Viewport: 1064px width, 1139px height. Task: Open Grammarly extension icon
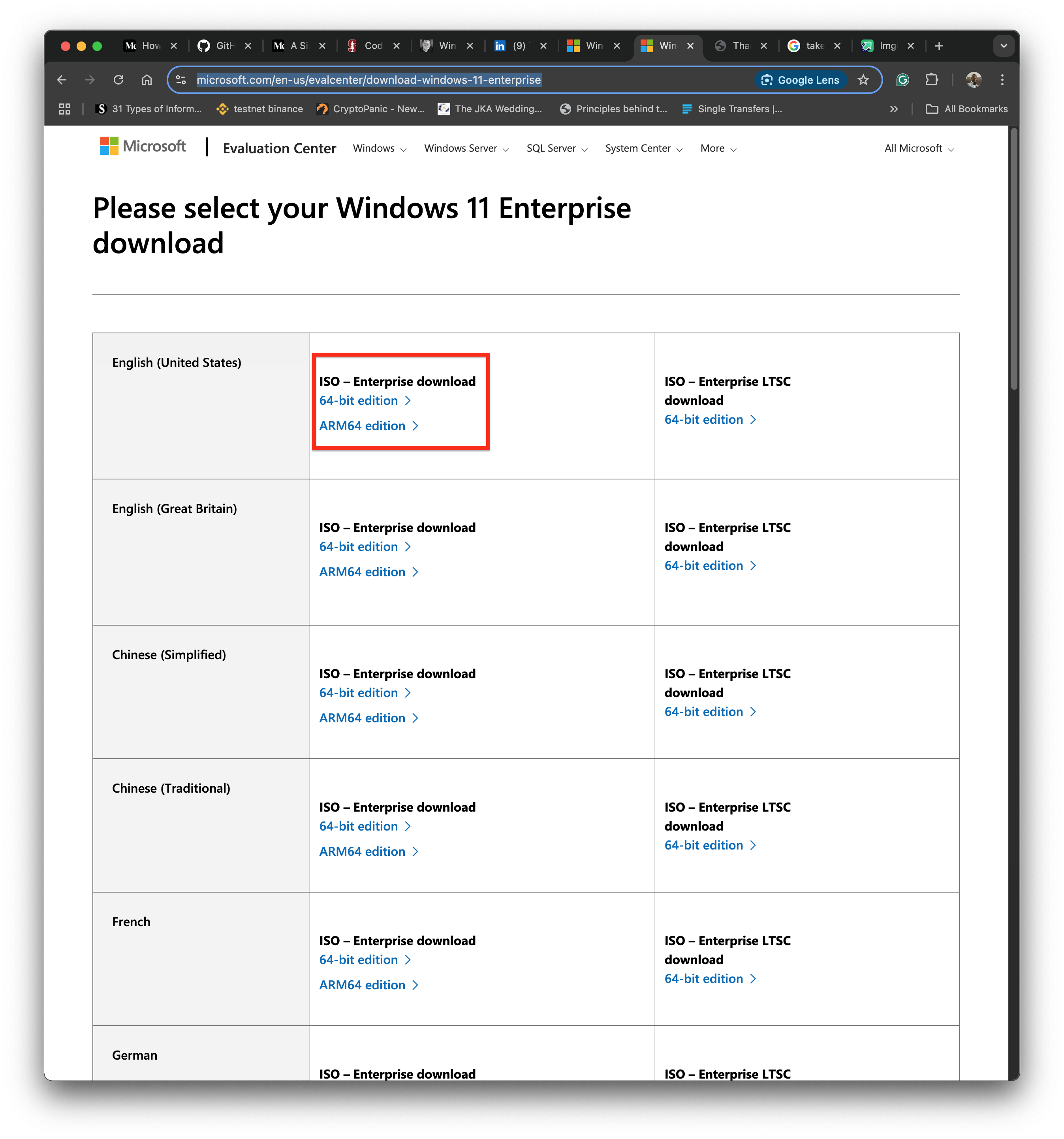pos(902,80)
